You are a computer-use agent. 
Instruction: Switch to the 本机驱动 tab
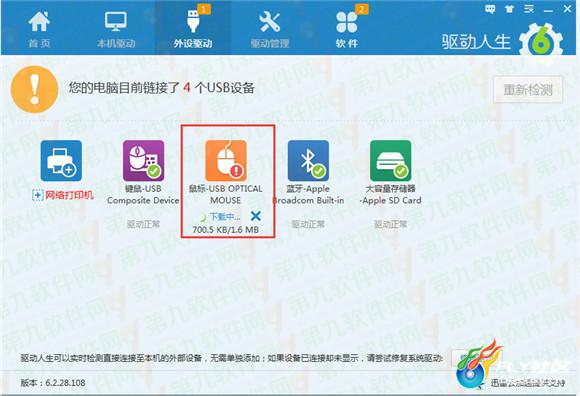coord(116,30)
